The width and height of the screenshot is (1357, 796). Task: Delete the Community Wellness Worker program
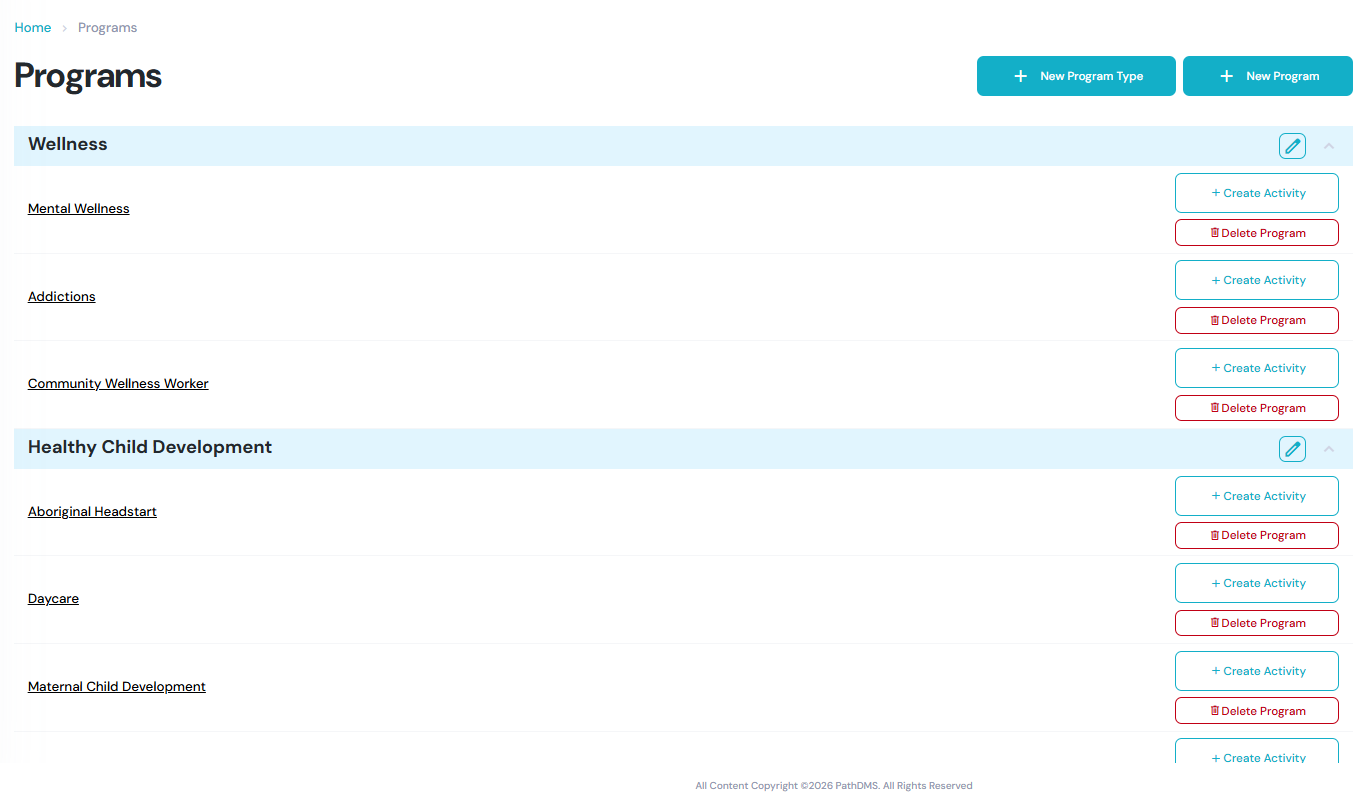(1256, 408)
